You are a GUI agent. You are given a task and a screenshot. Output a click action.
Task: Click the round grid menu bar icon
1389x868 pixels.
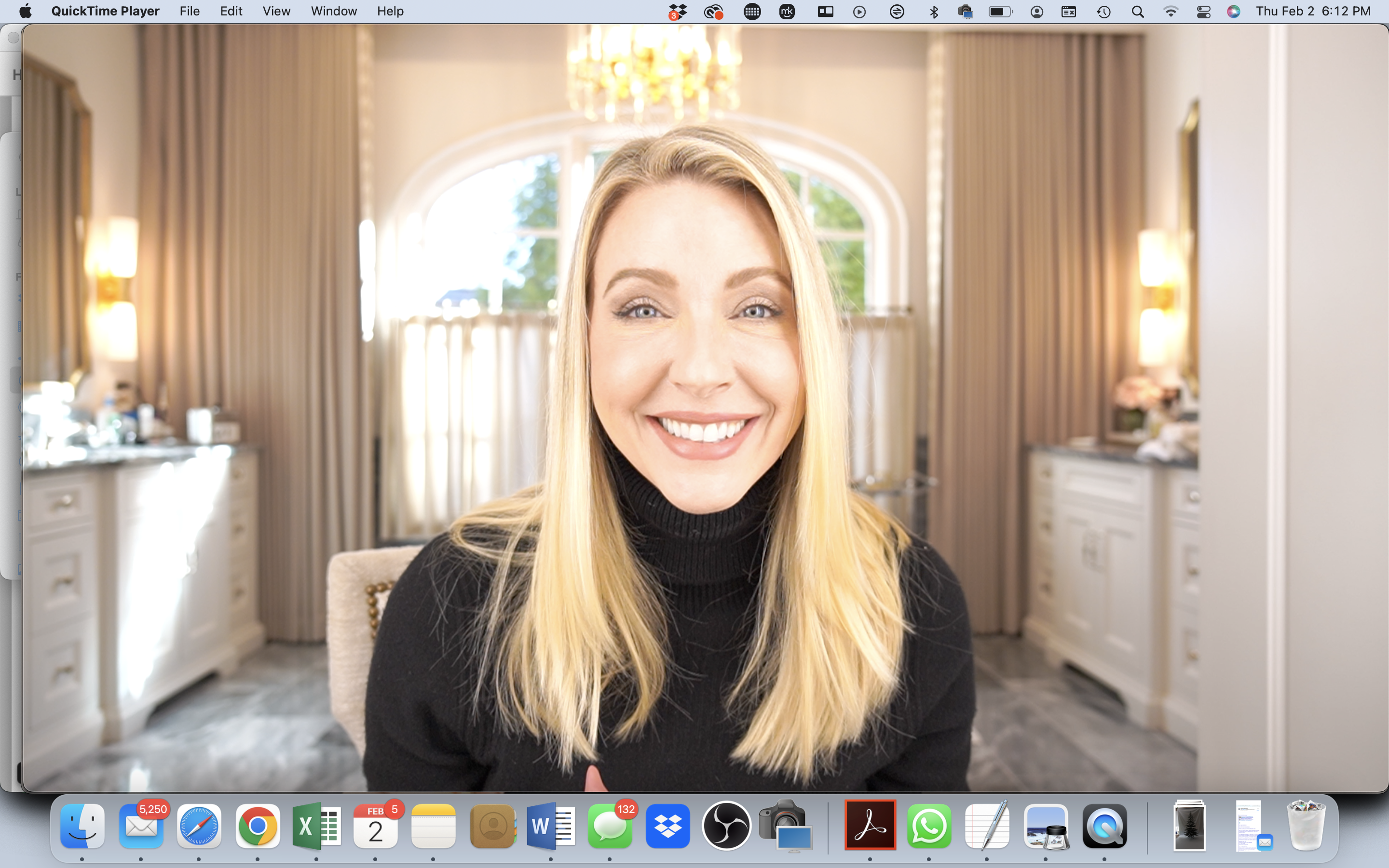point(752,12)
